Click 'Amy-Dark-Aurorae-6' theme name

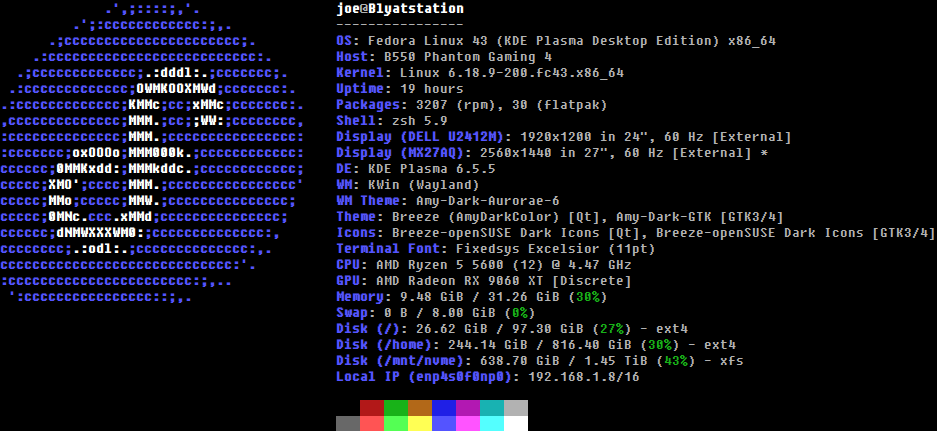click(488, 201)
